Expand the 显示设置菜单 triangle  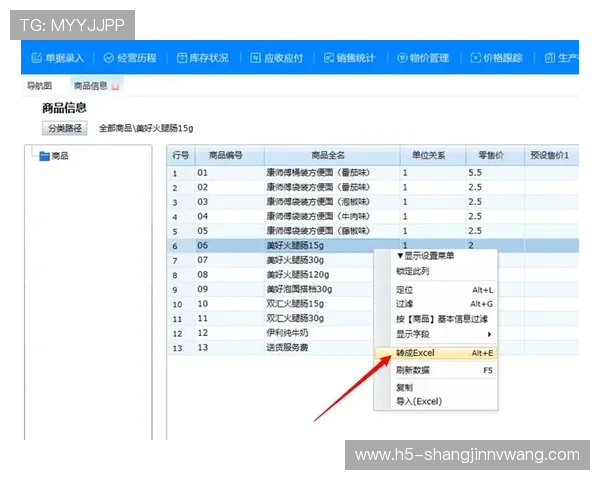point(400,256)
